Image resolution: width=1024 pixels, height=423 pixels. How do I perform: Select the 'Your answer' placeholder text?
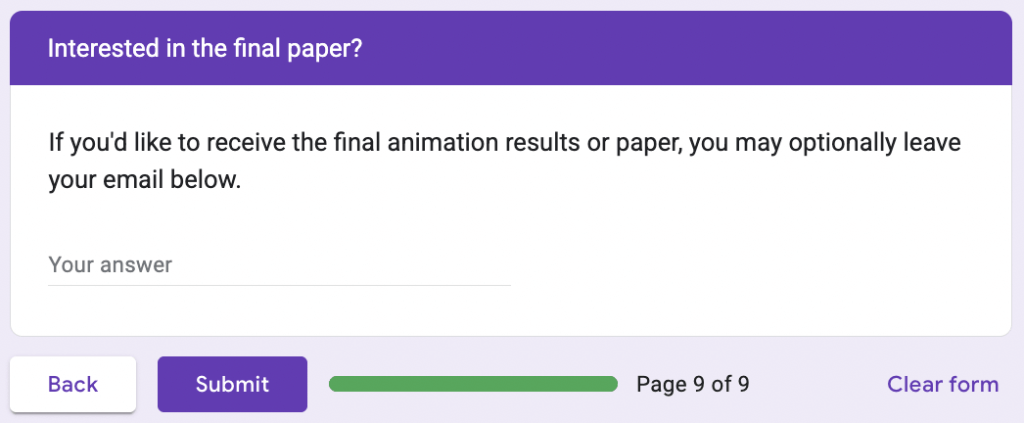pos(110,265)
